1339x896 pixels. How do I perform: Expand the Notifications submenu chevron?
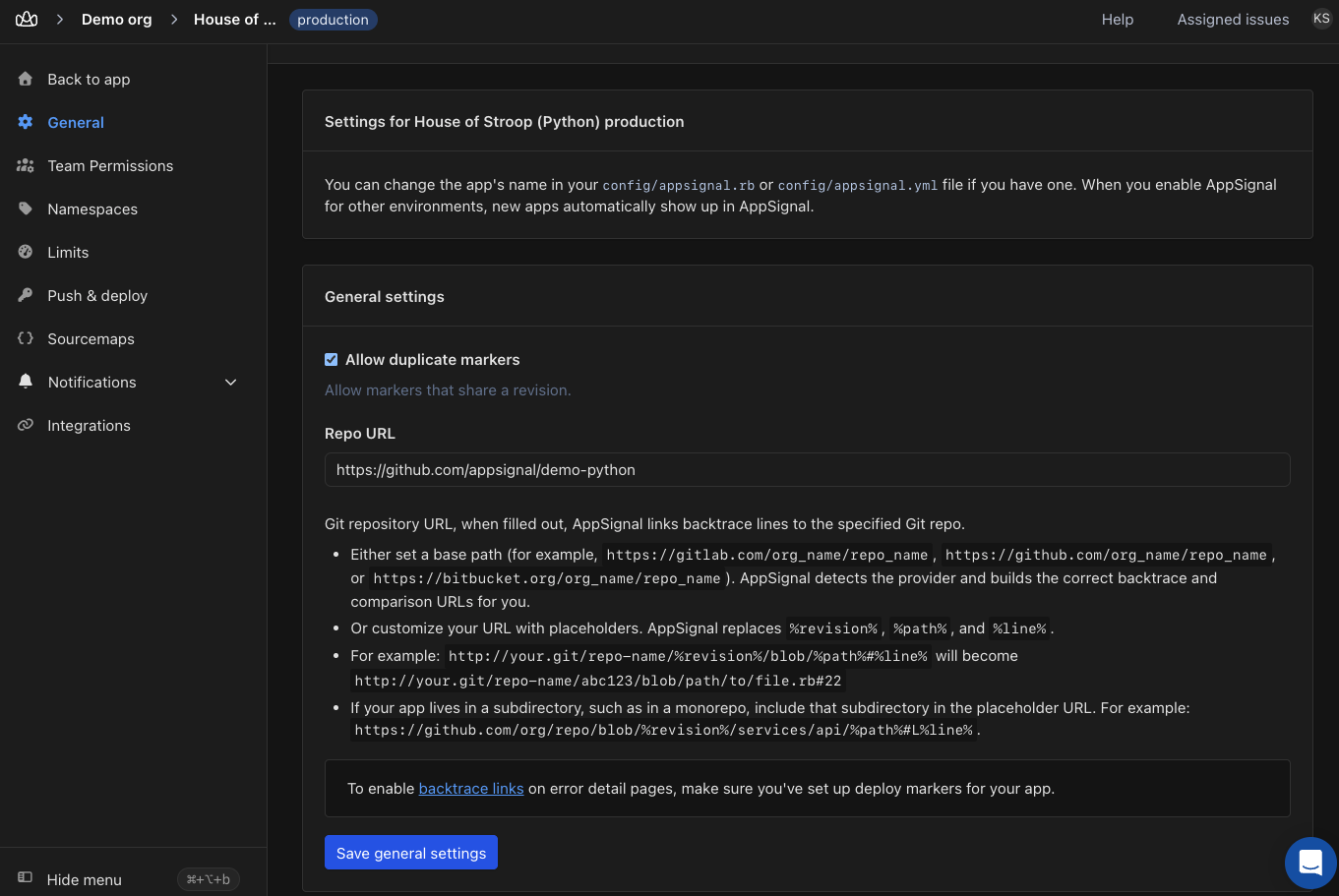pyautogui.click(x=231, y=382)
